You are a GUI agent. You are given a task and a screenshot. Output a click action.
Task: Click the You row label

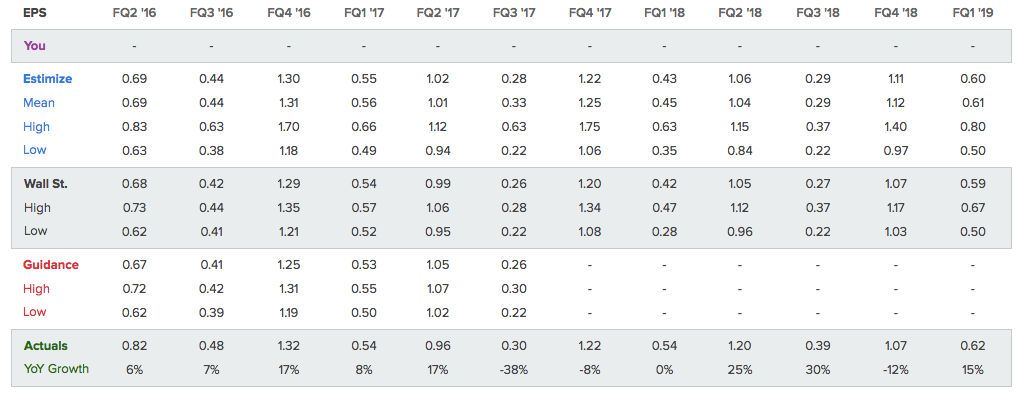click(x=34, y=46)
